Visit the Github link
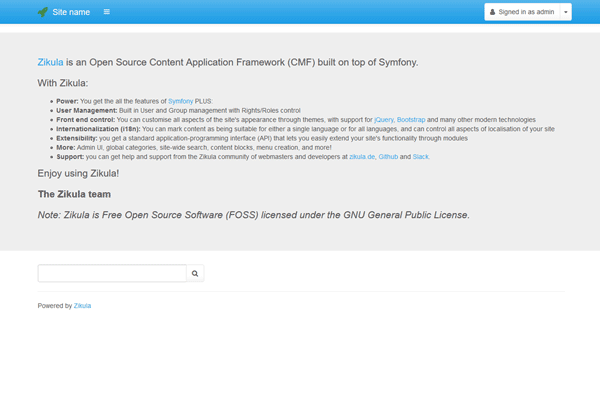This screenshot has height=400, width=600. 388,157
